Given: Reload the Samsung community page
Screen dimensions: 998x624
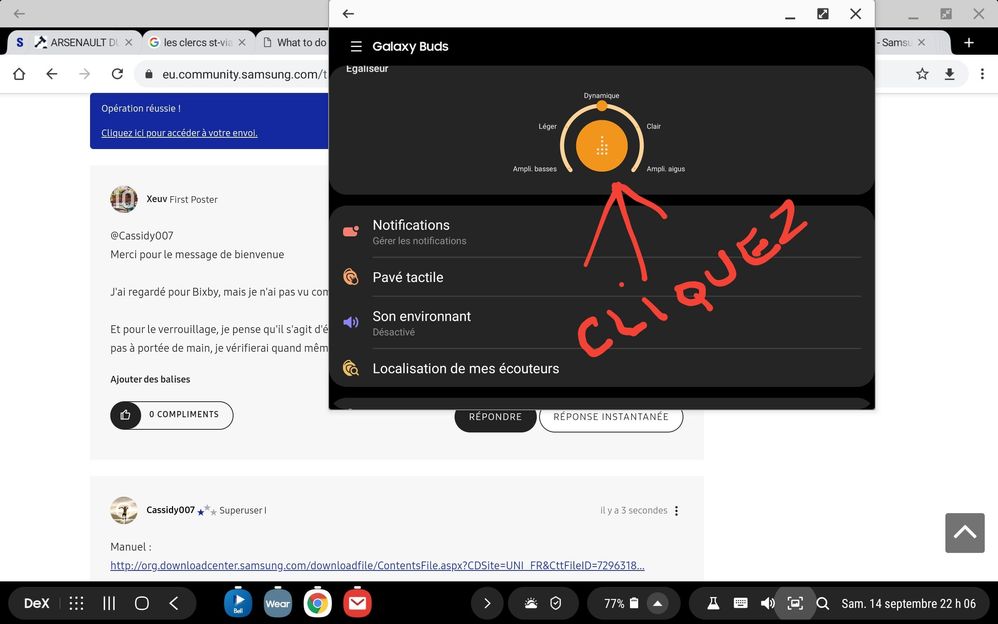Looking at the screenshot, I should coord(117,74).
